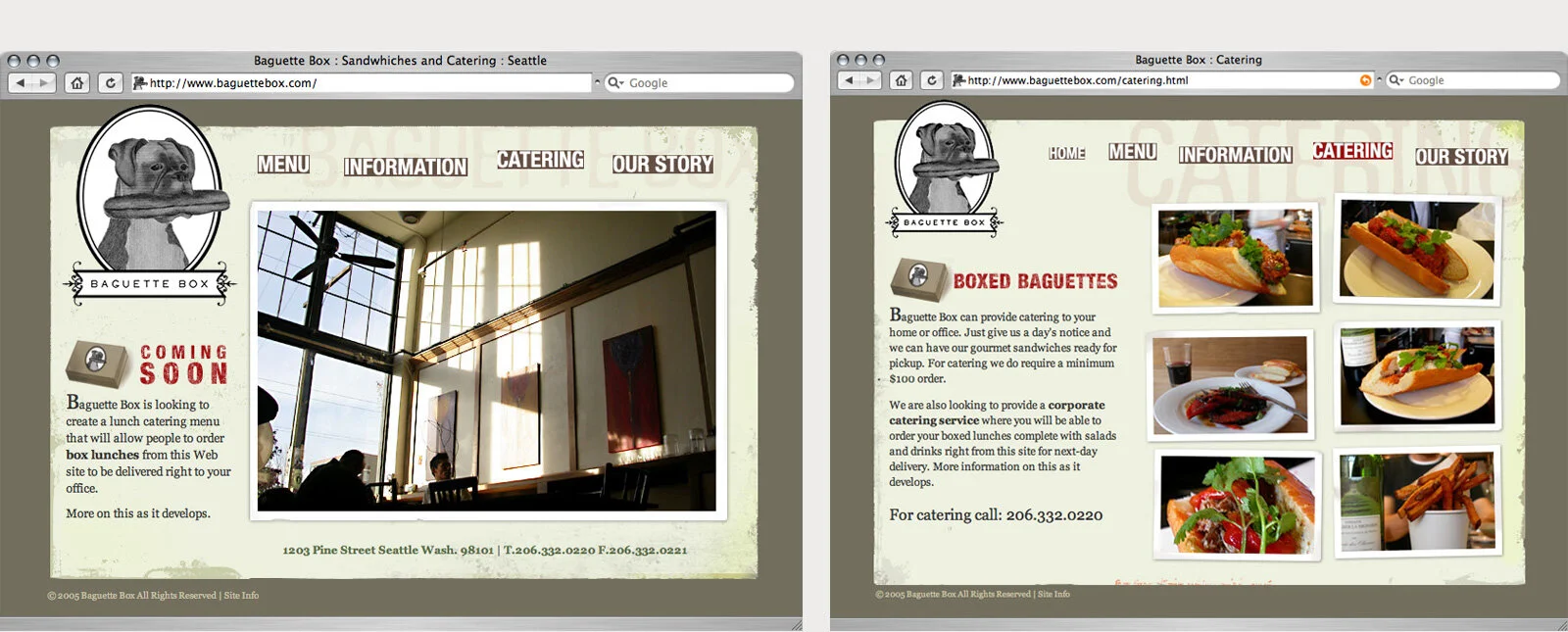Screen dimensions: 1568x632
Task: Click Site Info link on catering page footer
Action: 1053,594
